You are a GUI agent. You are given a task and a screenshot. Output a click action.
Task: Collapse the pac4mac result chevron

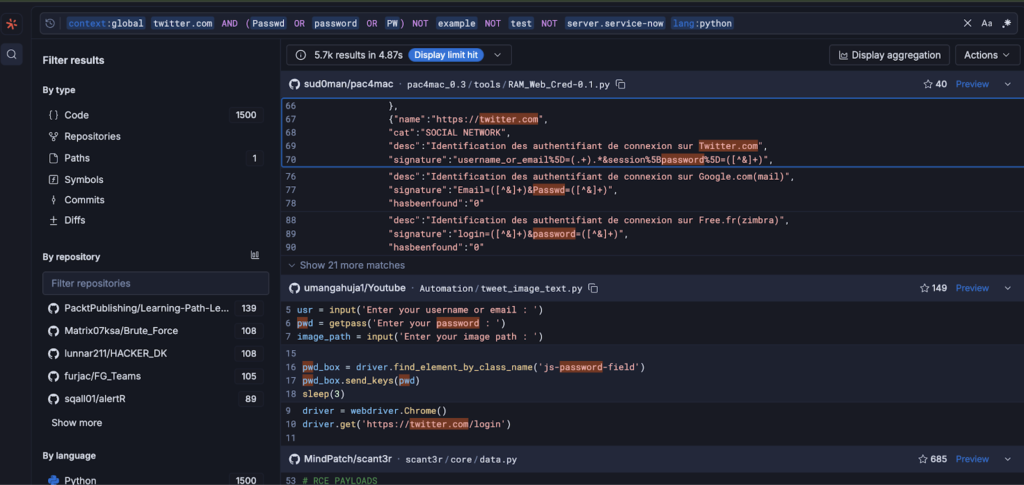pos(1008,84)
